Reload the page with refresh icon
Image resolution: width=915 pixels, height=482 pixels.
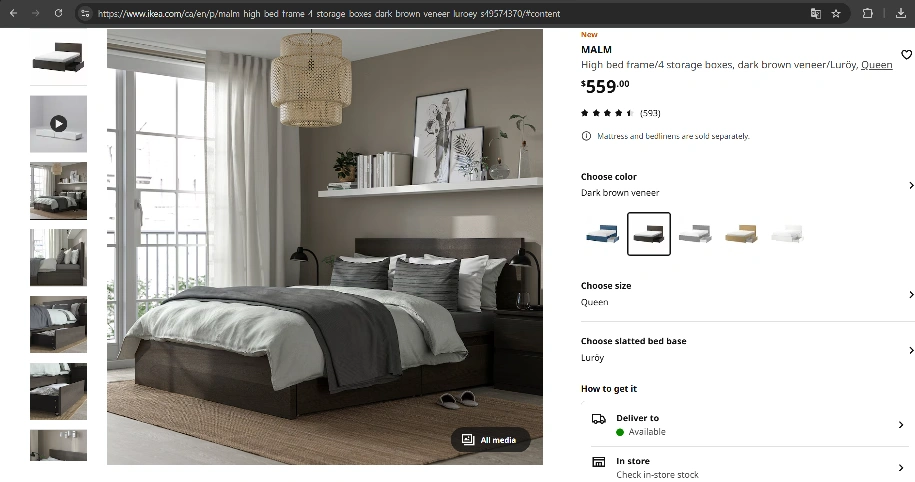click(x=58, y=13)
